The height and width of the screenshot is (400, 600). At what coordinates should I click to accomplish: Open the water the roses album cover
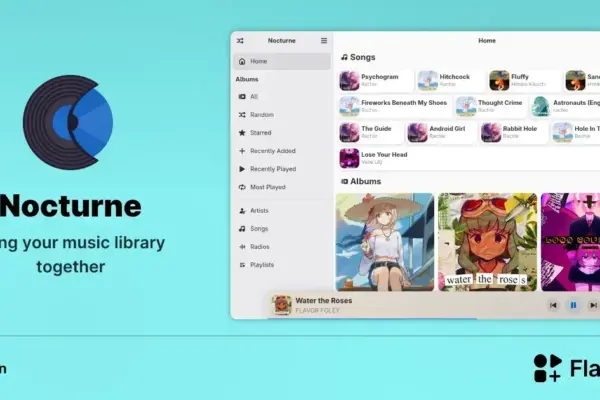[488, 242]
